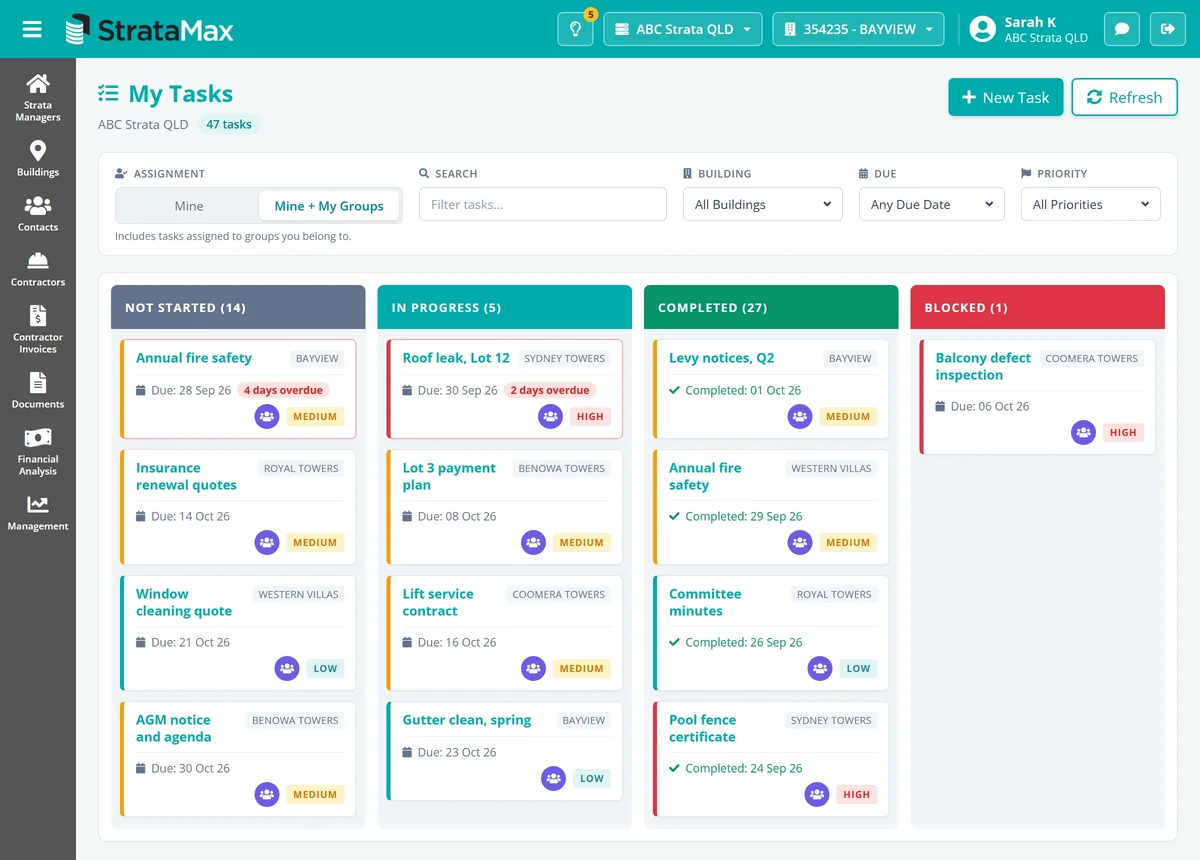Image resolution: width=1200 pixels, height=860 pixels.
Task: Open Contractor Invoices in the sidebar
Action: click(x=38, y=330)
